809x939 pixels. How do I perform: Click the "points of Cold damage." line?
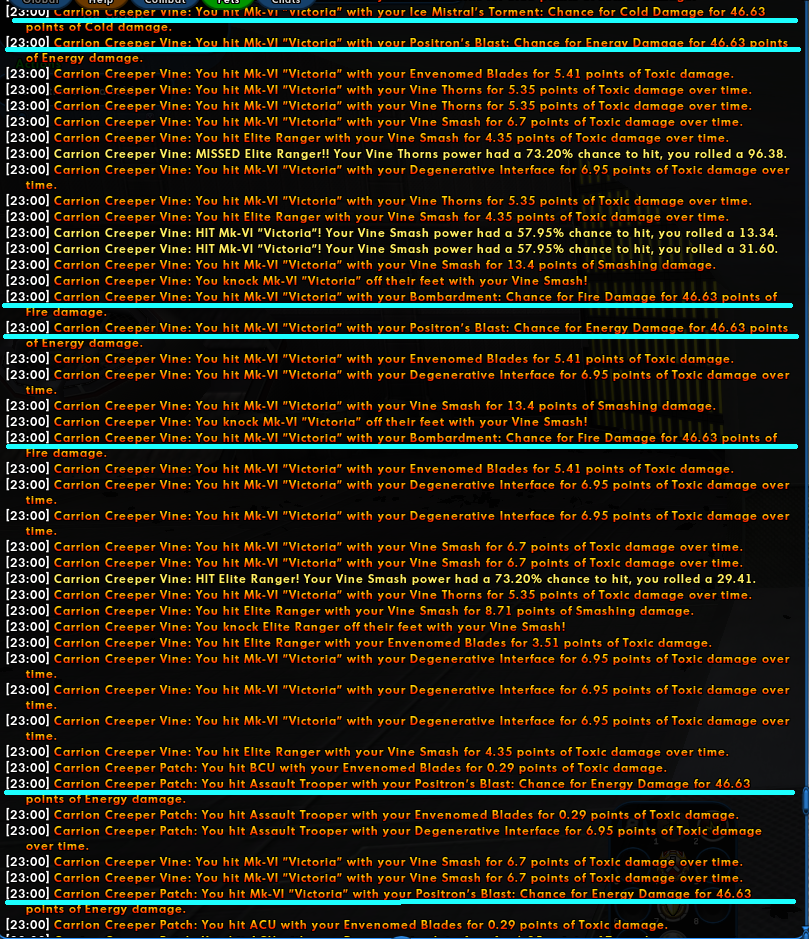pos(98,28)
